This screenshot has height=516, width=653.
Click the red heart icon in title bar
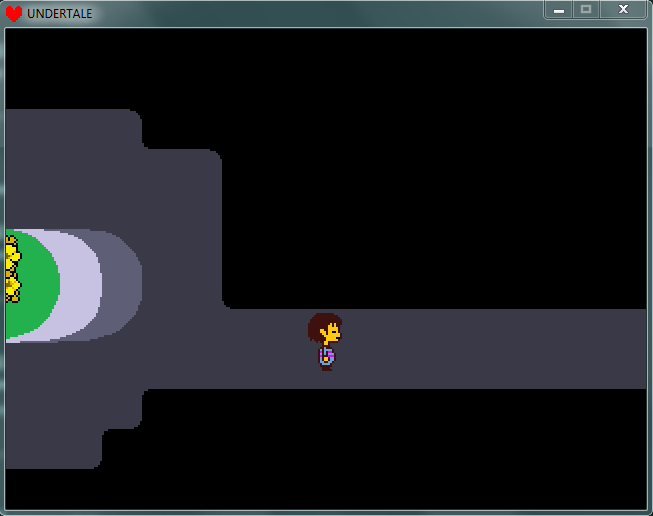[x=14, y=14]
